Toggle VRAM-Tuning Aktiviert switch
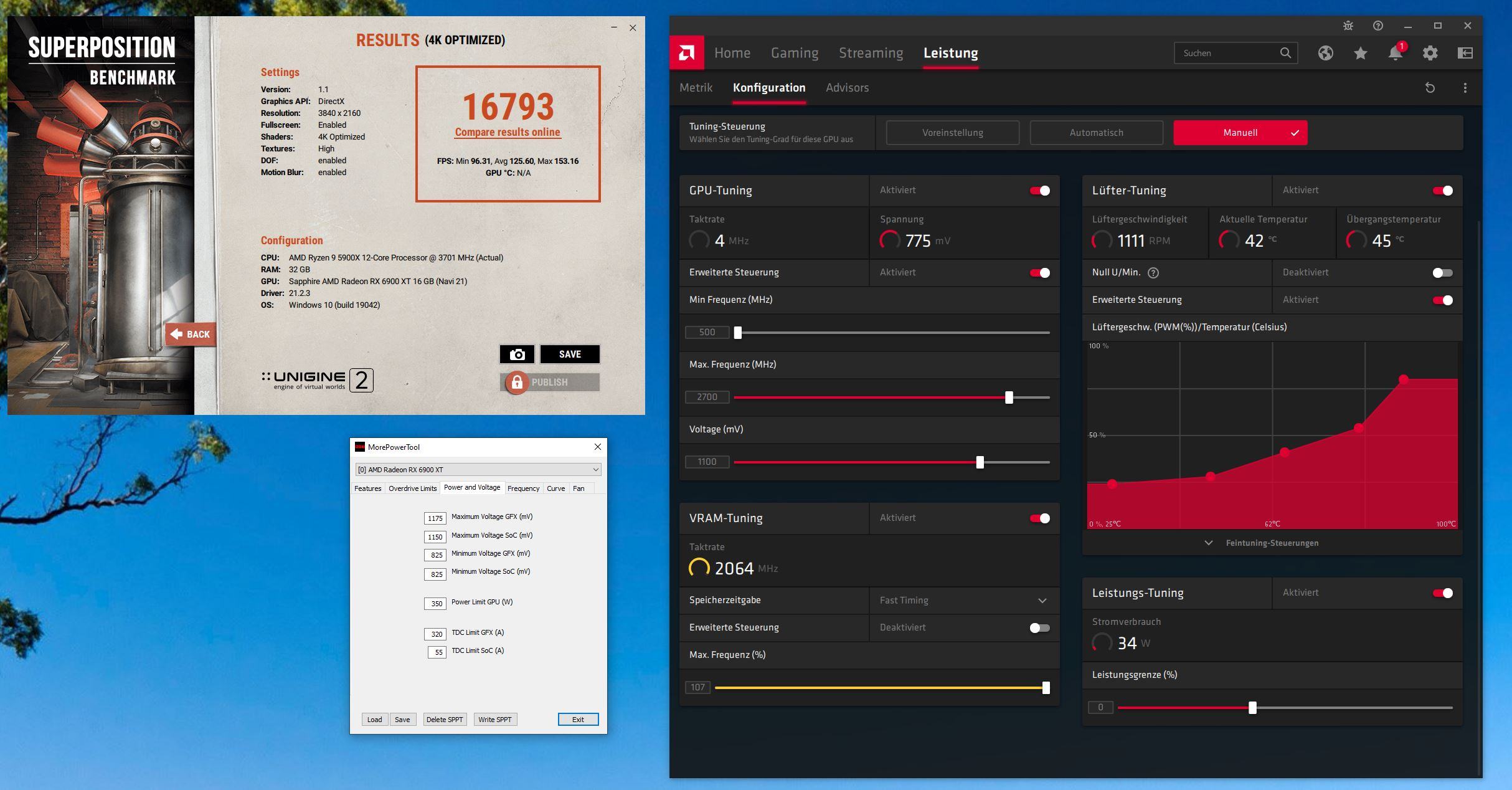1512x790 pixels. [x=1040, y=518]
